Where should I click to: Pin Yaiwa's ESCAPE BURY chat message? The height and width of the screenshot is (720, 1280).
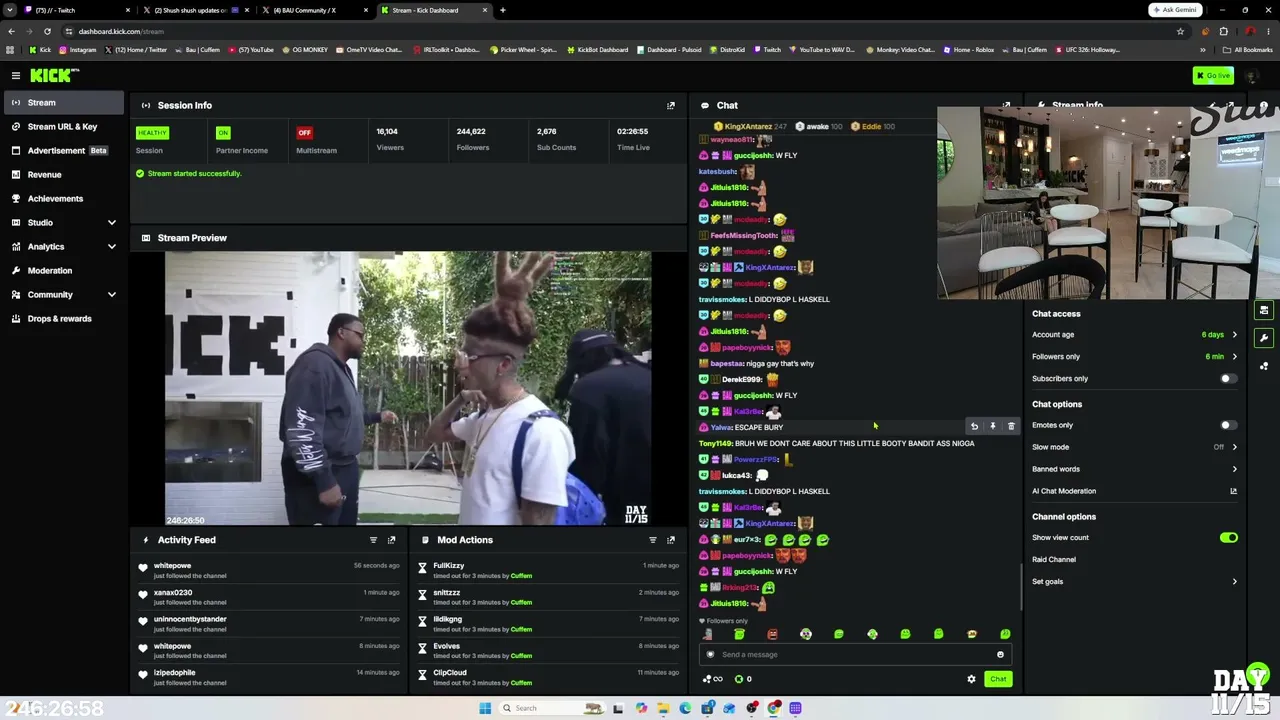click(992, 427)
